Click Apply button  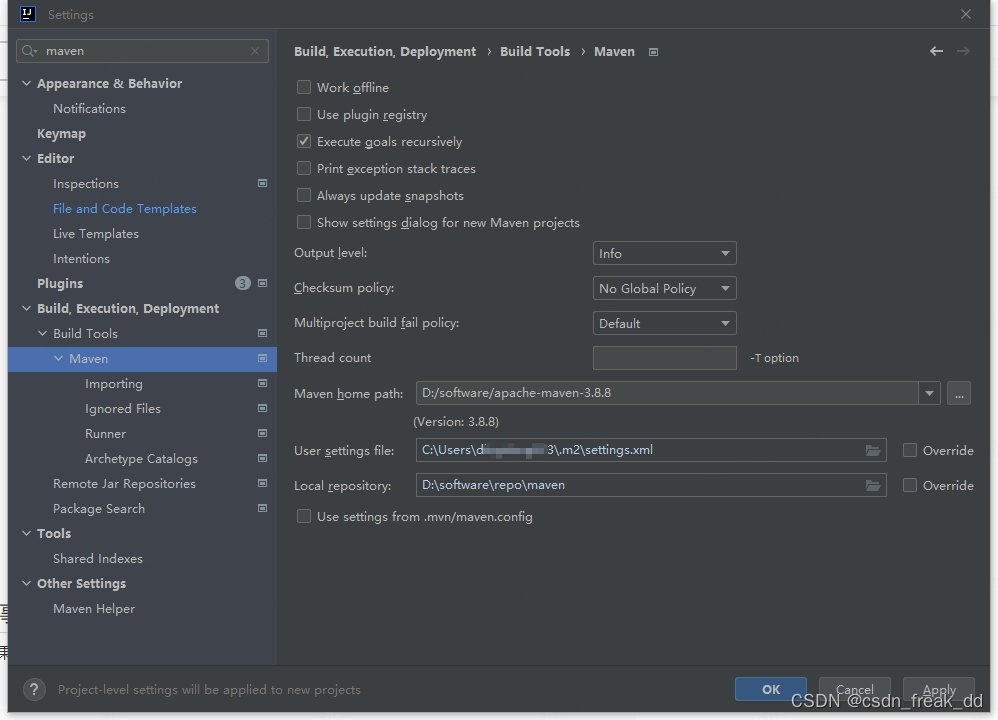939,689
